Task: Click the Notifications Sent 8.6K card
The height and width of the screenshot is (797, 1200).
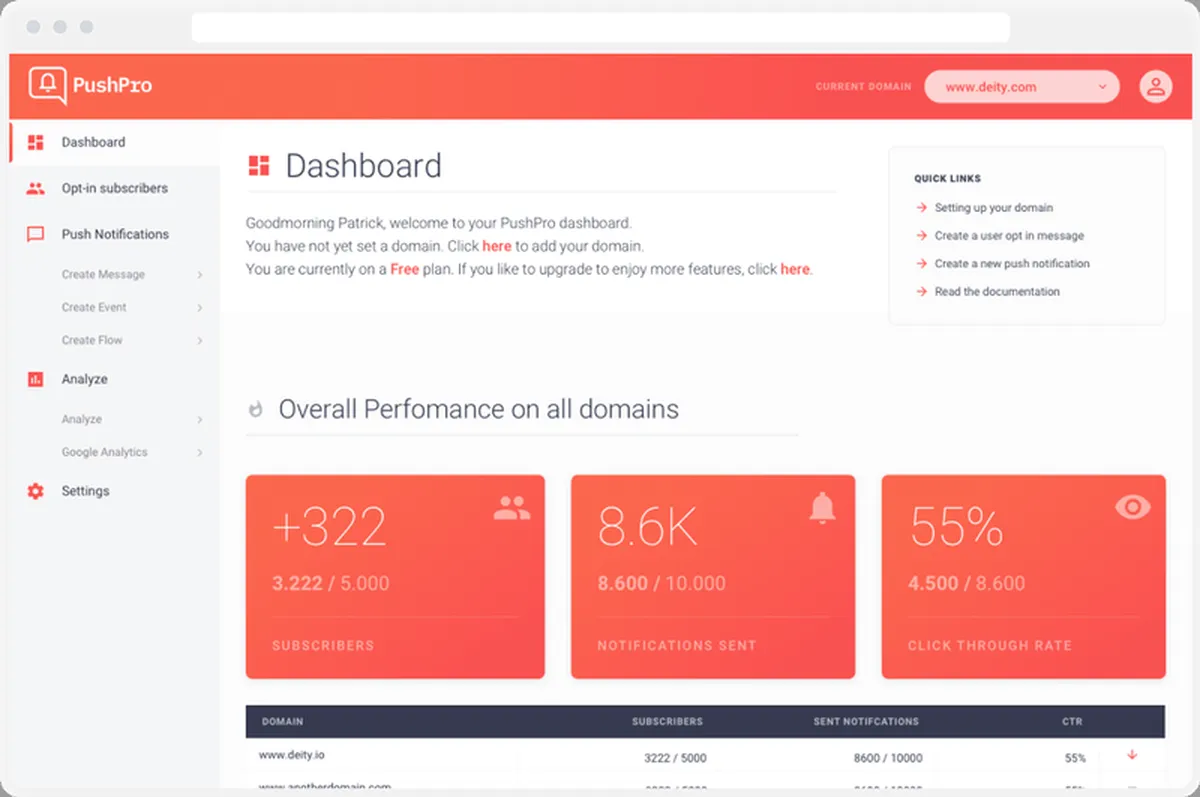Action: coord(713,577)
